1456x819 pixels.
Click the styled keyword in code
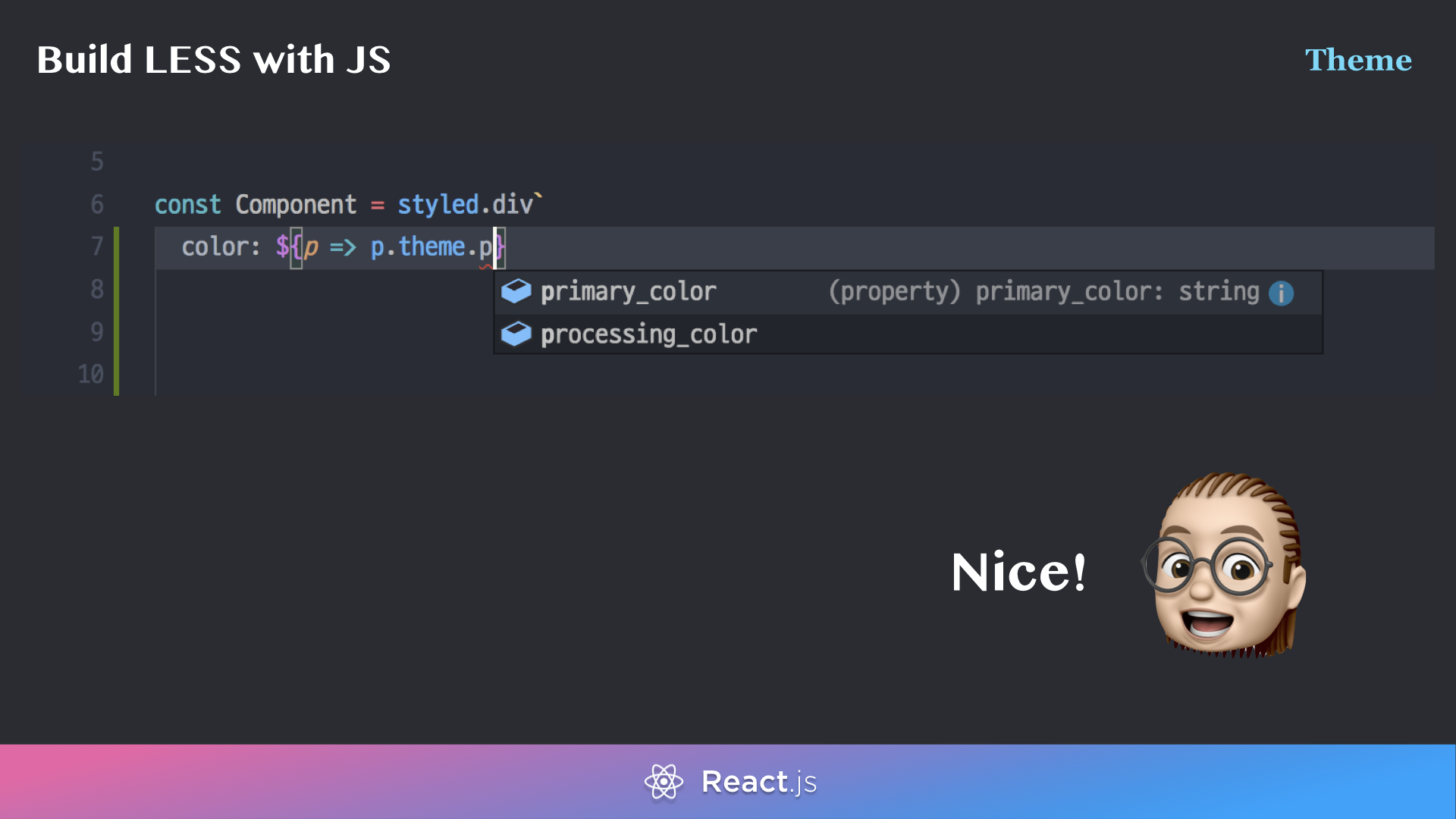coord(438,204)
